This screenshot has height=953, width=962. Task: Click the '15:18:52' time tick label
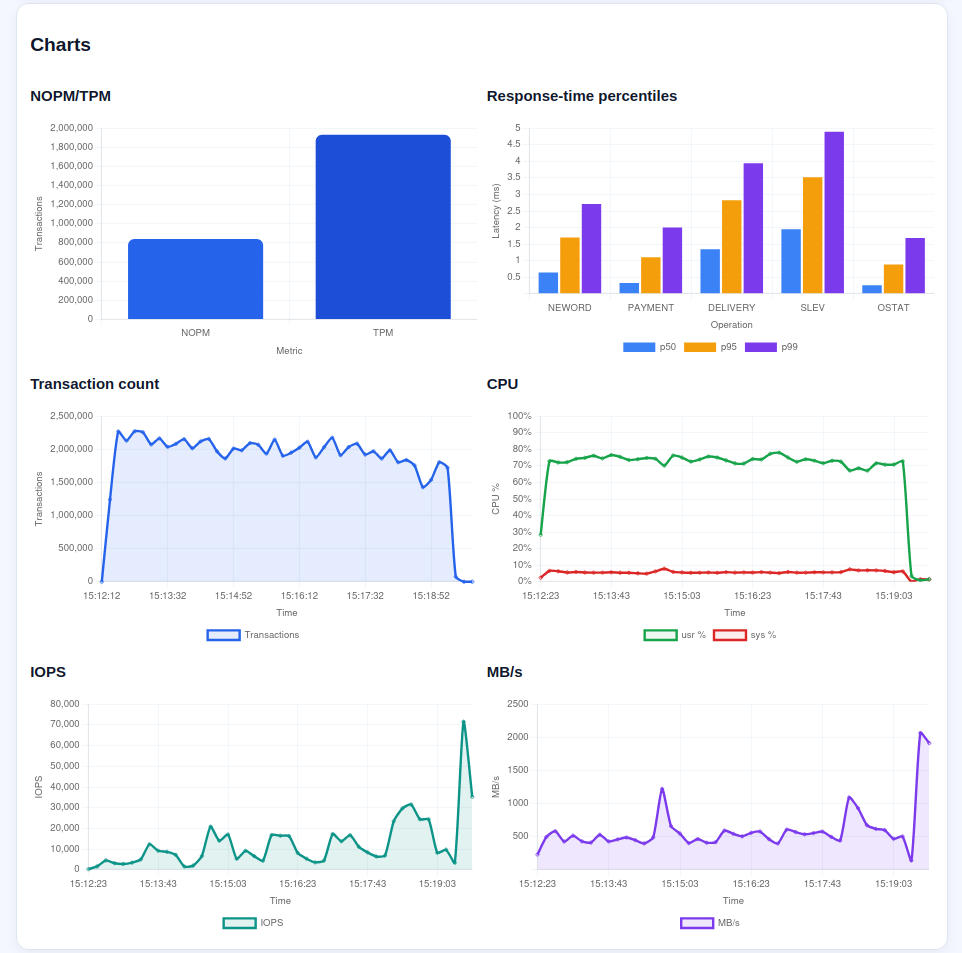(x=431, y=596)
